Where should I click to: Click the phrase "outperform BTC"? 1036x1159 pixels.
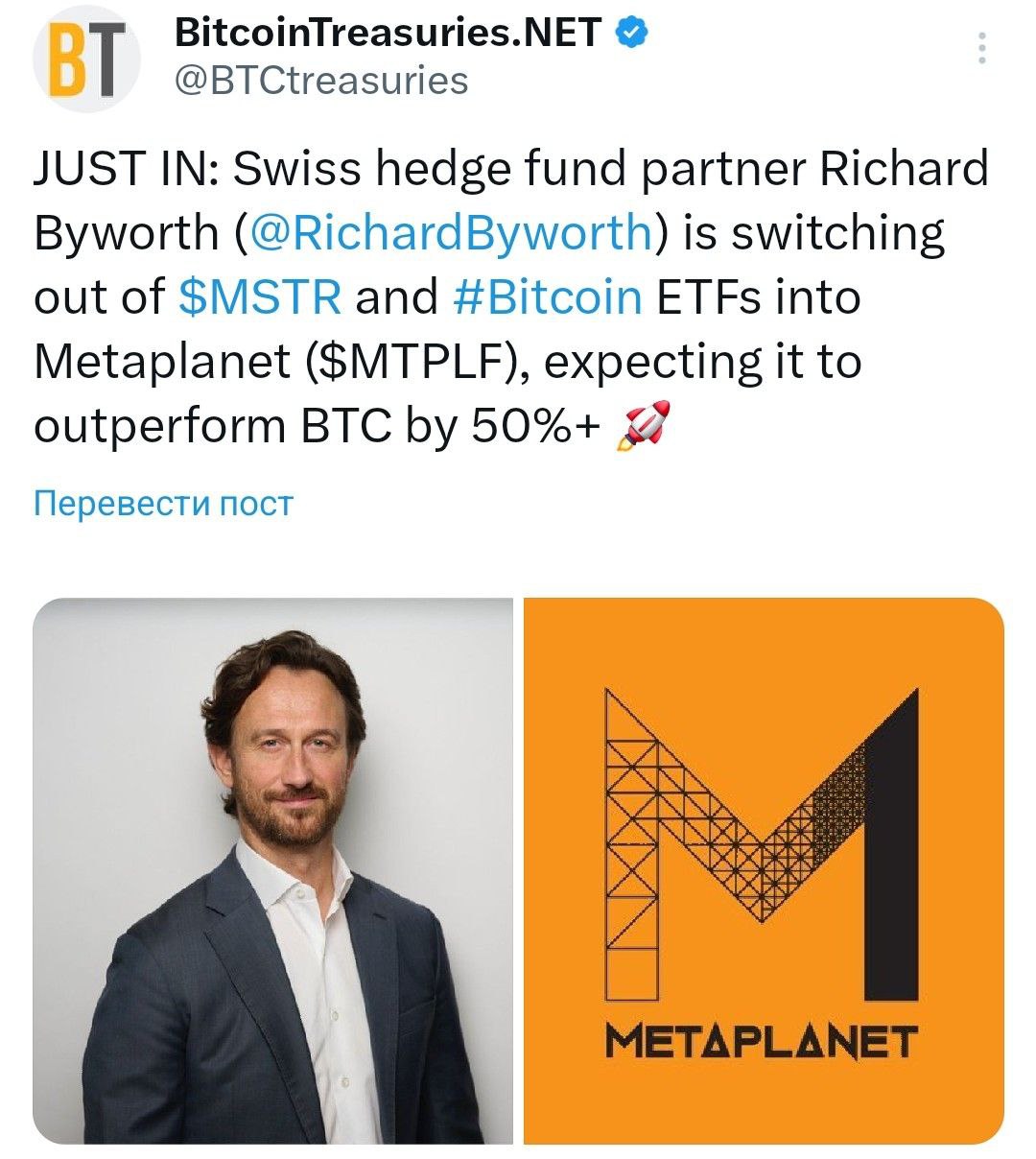[x=212, y=426]
